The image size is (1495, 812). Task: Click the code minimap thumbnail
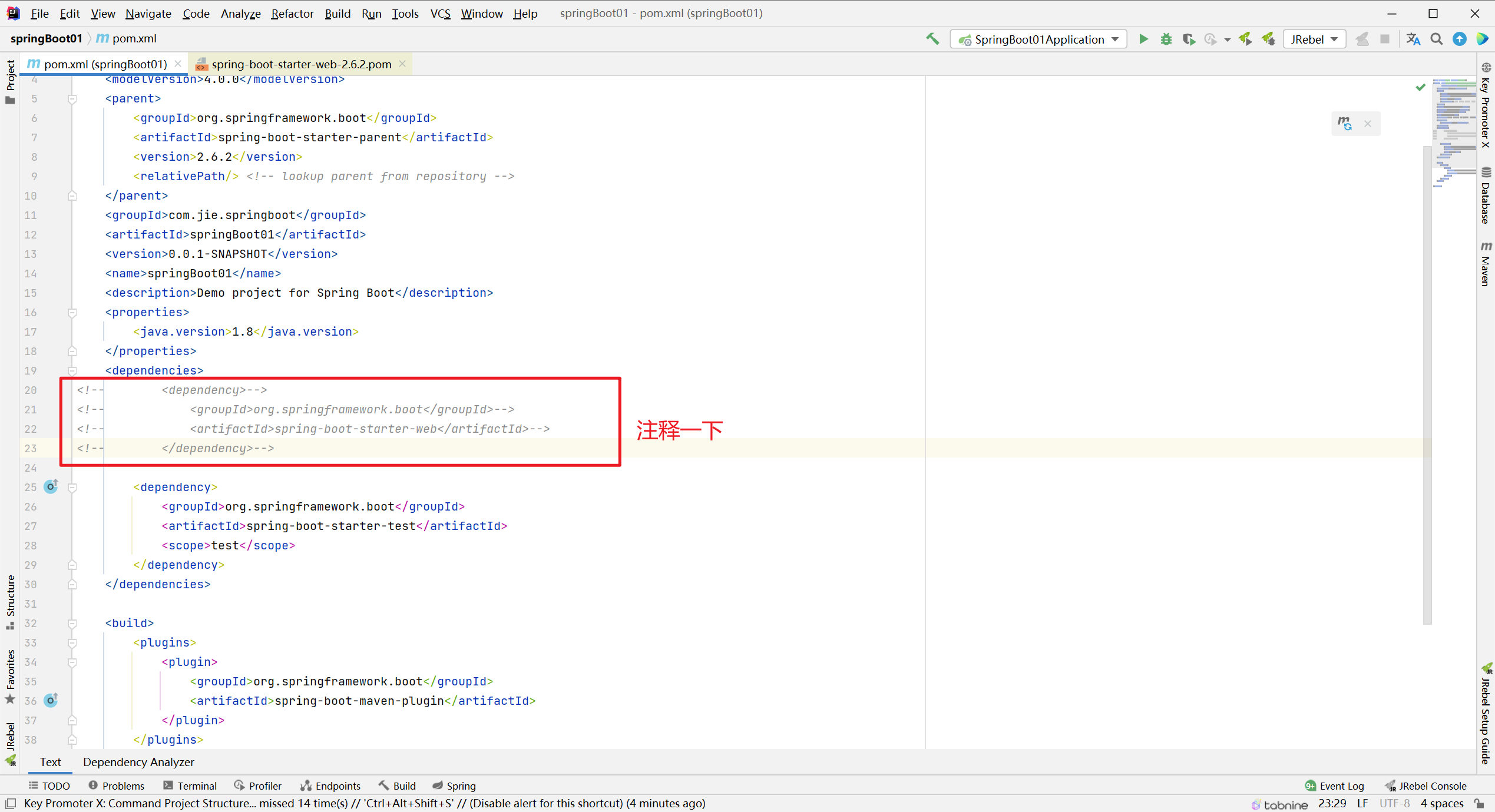1454,133
